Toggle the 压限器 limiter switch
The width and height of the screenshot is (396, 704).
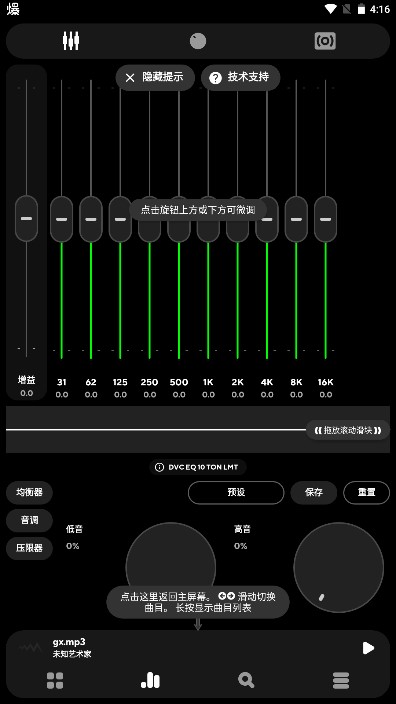pyautogui.click(x=29, y=548)
